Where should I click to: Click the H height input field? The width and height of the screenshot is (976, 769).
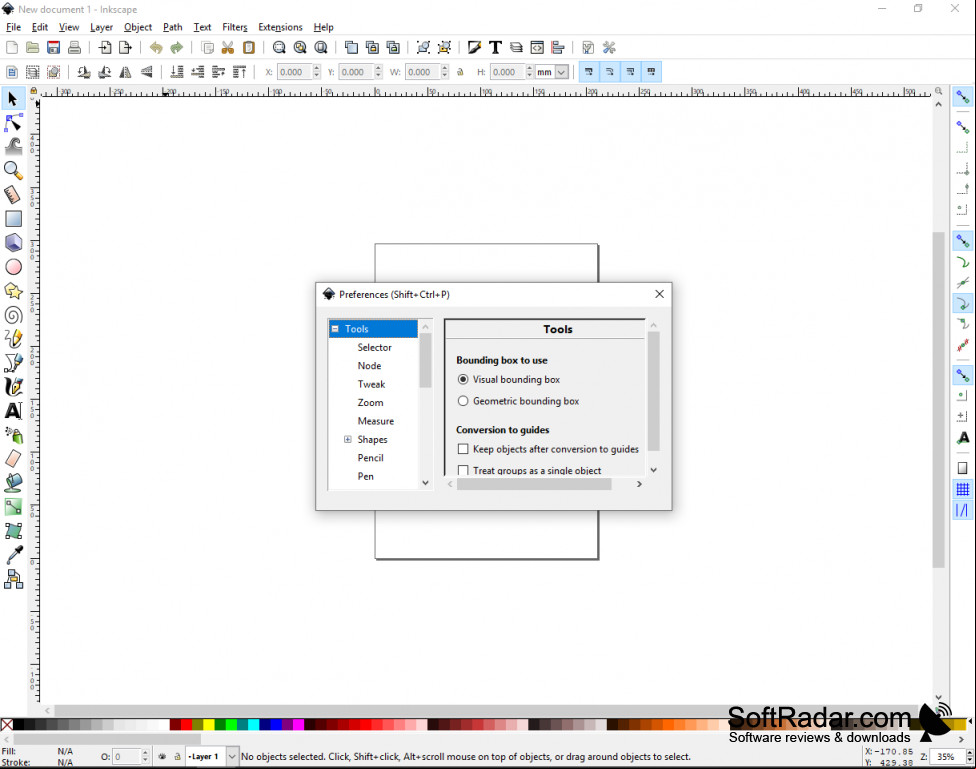[x=507, y=72]
